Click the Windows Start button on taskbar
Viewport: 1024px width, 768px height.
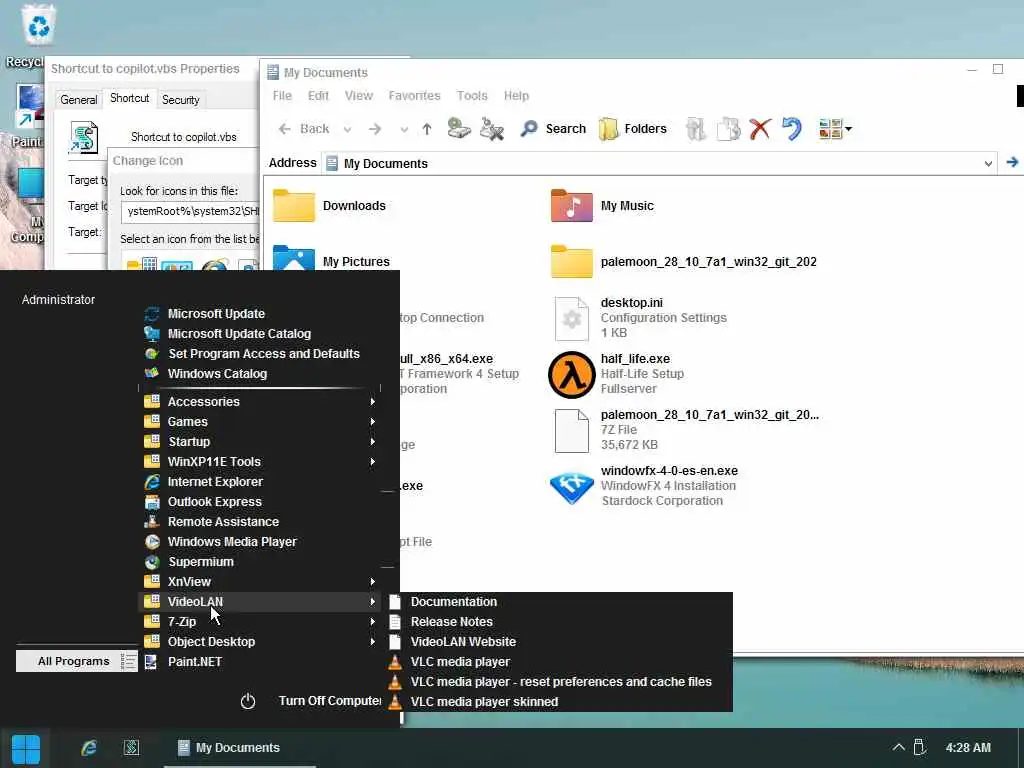[26, 748]
